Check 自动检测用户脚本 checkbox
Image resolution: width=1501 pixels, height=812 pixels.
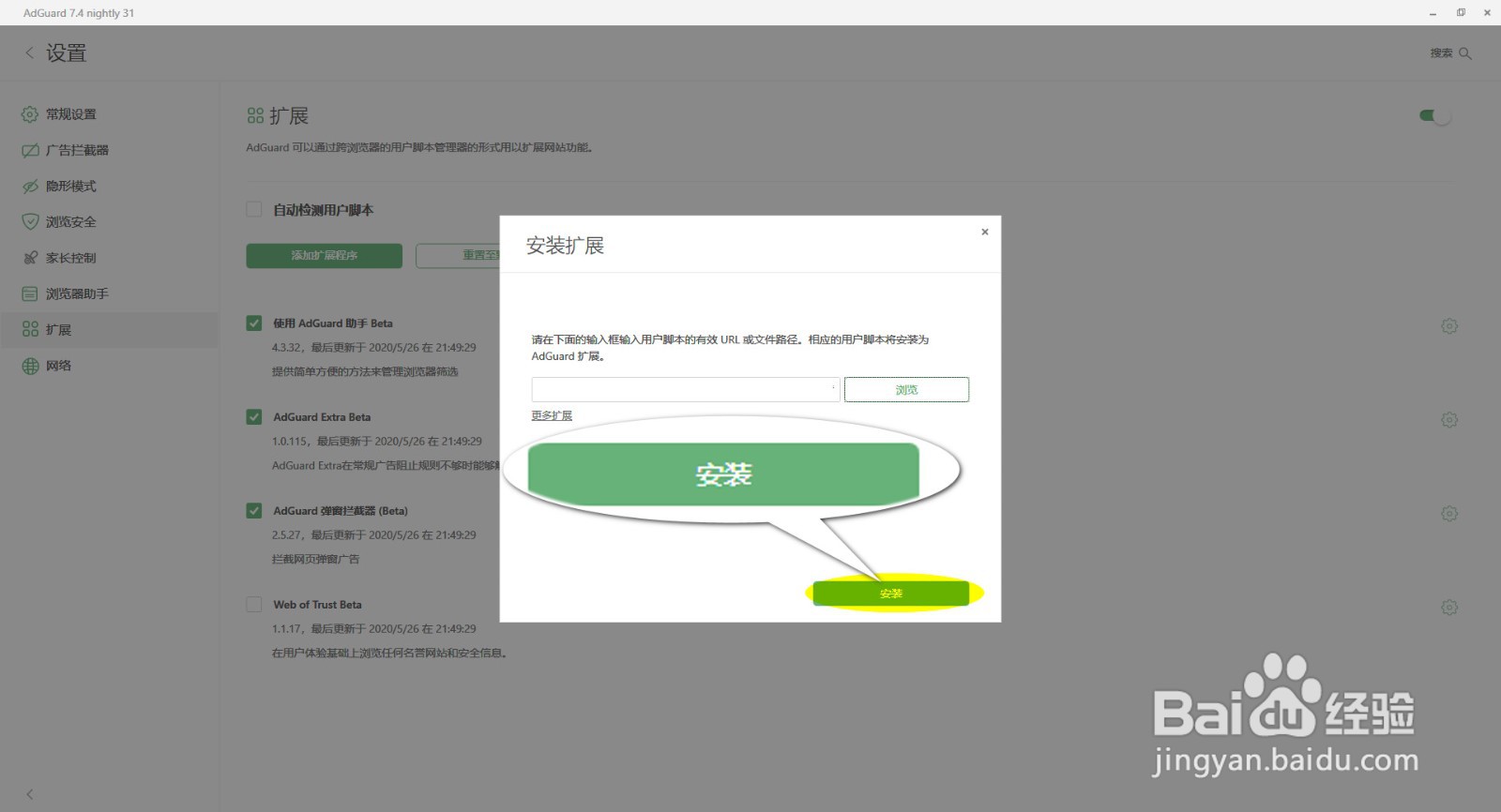254,210
